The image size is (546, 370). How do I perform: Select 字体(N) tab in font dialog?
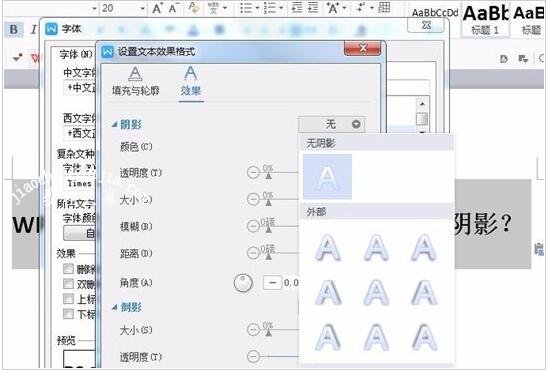pos(76,54)
